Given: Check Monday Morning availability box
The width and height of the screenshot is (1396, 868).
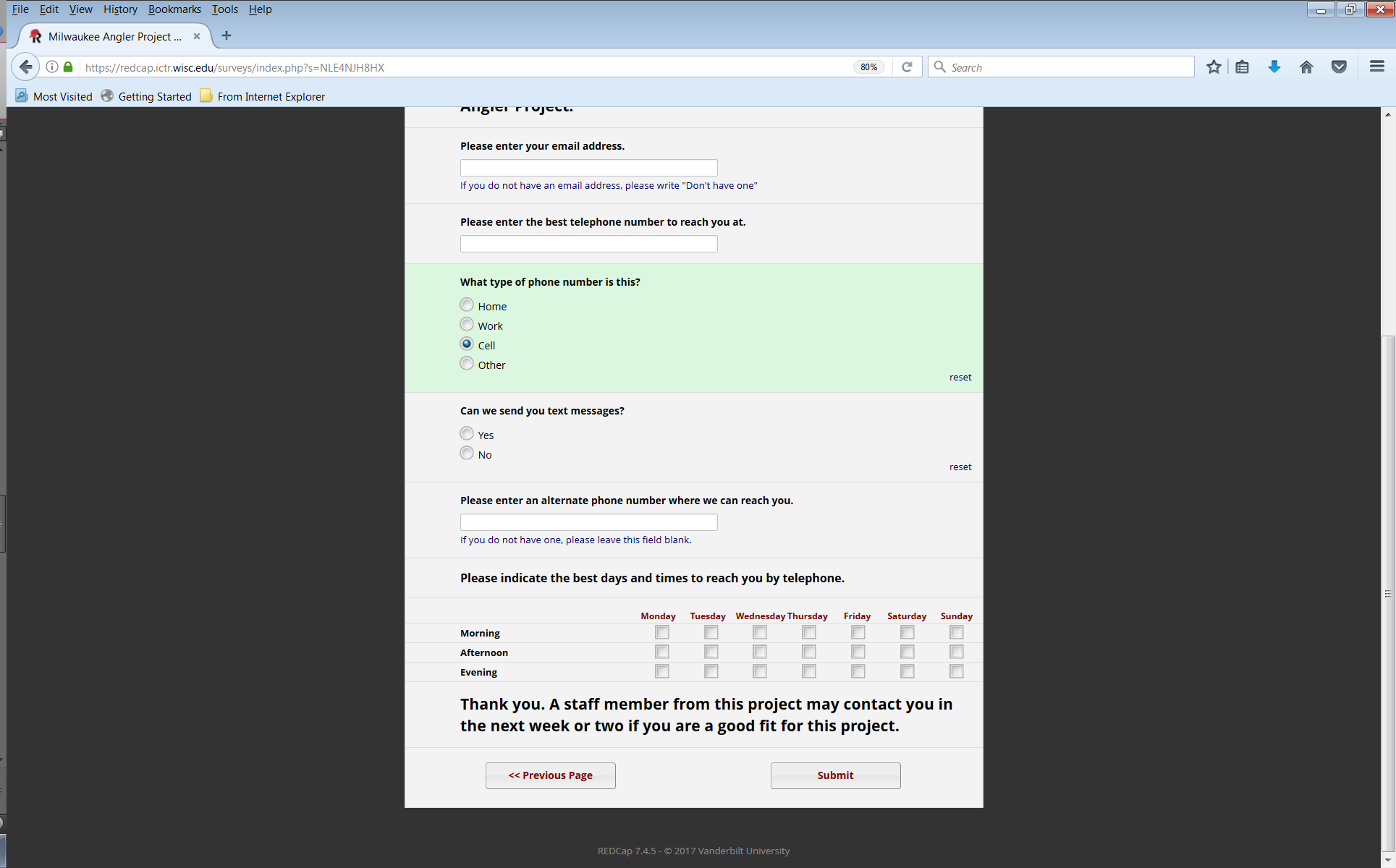Looking at the screenshot, I should tap(661, 633).
